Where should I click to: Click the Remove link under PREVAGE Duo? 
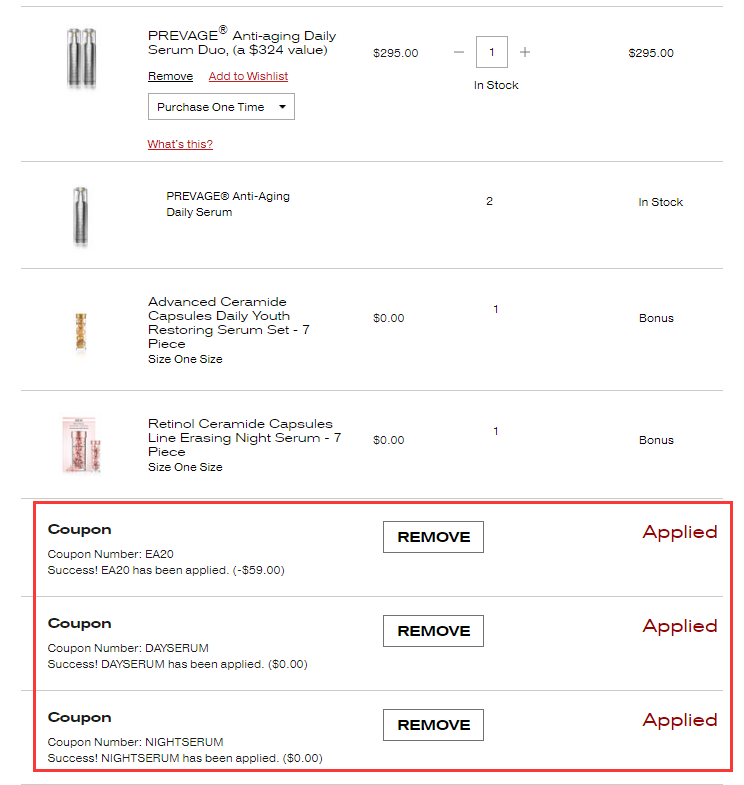click(170, 76)
